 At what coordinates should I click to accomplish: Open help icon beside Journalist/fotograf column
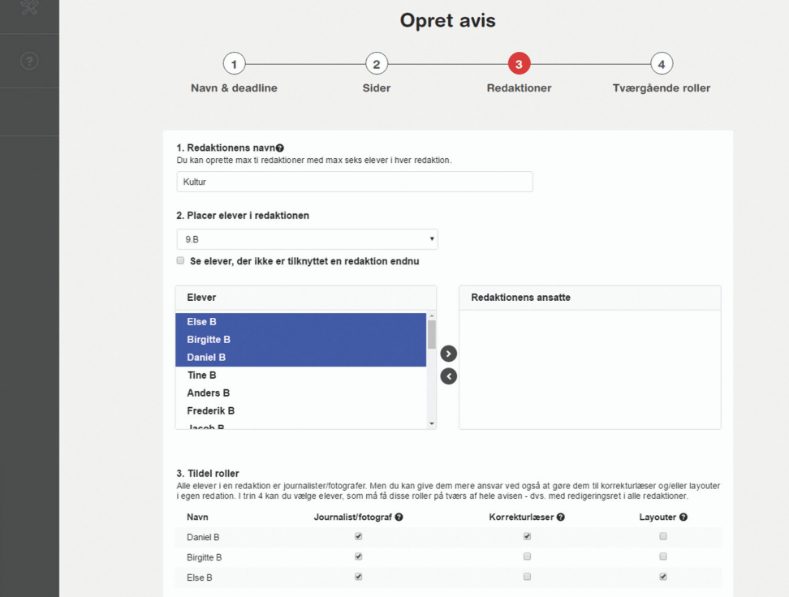click(399, 517)
